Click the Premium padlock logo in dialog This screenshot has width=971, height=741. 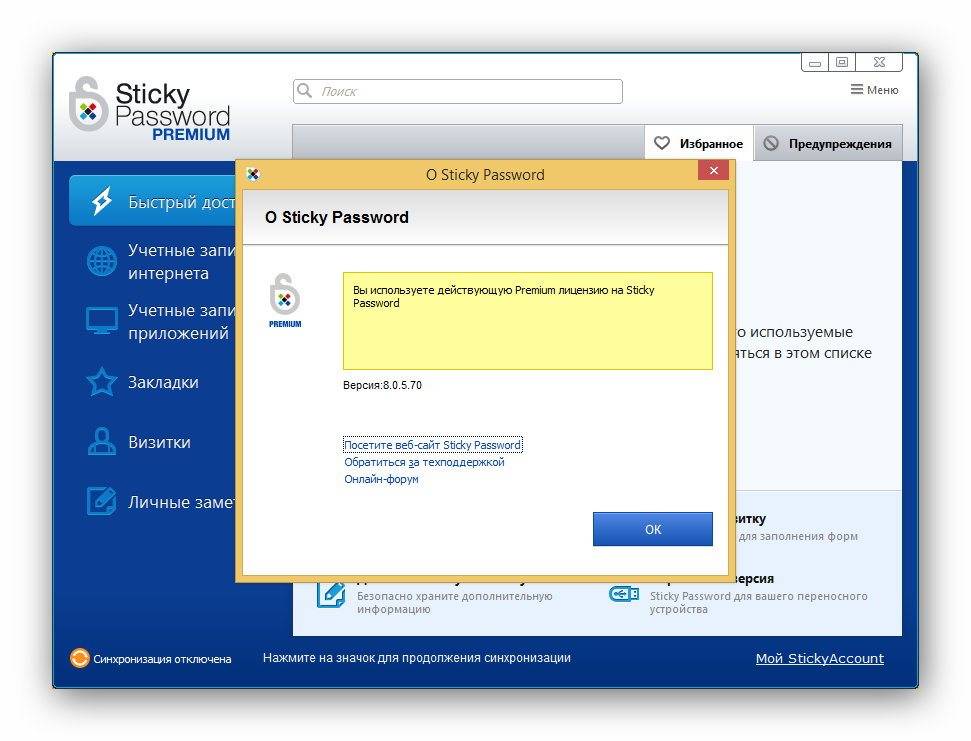pyautogui.click(x=285, y=300)
